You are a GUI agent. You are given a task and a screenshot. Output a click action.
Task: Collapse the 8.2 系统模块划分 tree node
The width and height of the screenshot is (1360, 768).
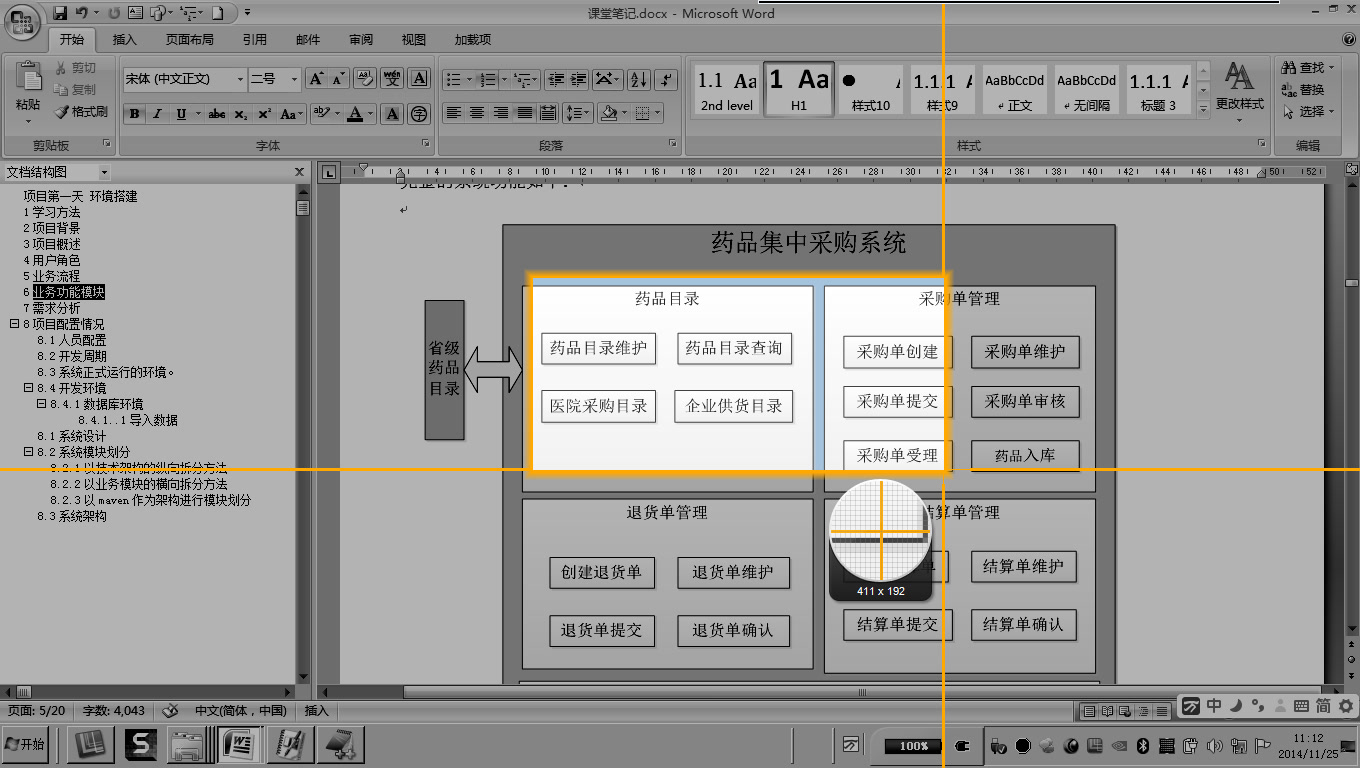[28, 452]
